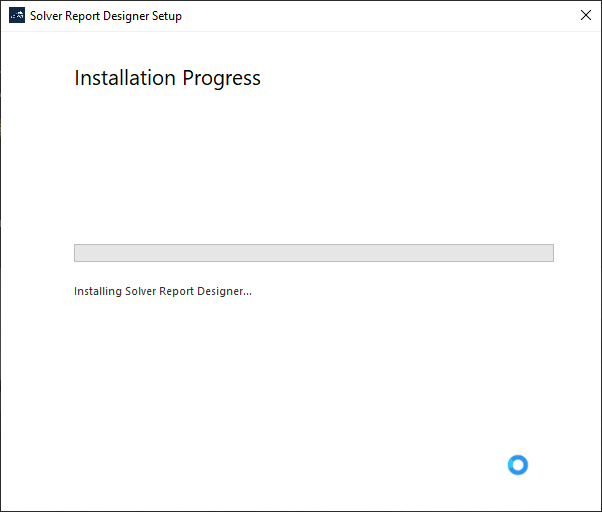Close the Solver Report Designer Setup window
Viewport: 602px width, 512px height.
[585, 16]
